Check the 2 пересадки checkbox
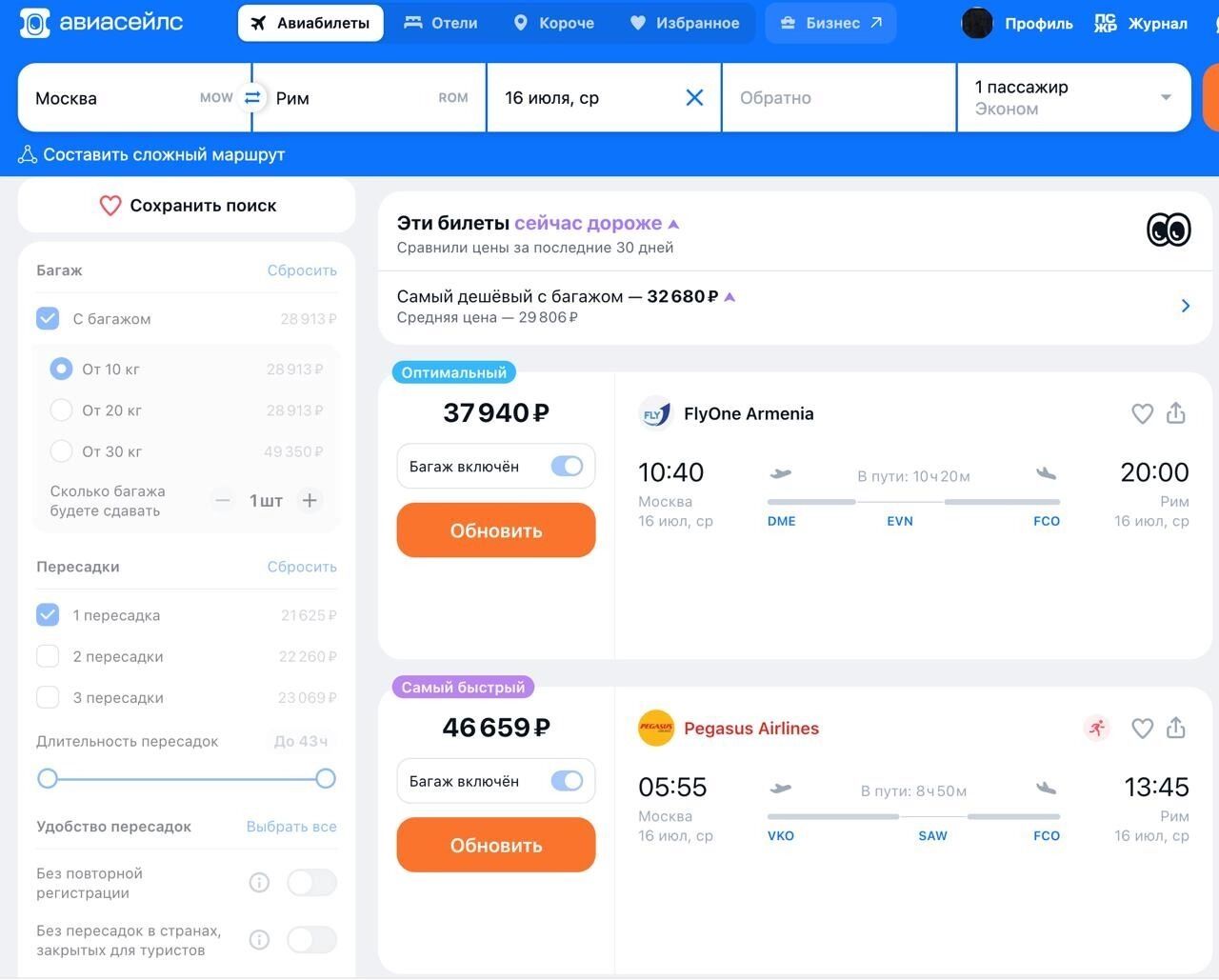The image size is (1219, 980). click(x=48, y=655)
